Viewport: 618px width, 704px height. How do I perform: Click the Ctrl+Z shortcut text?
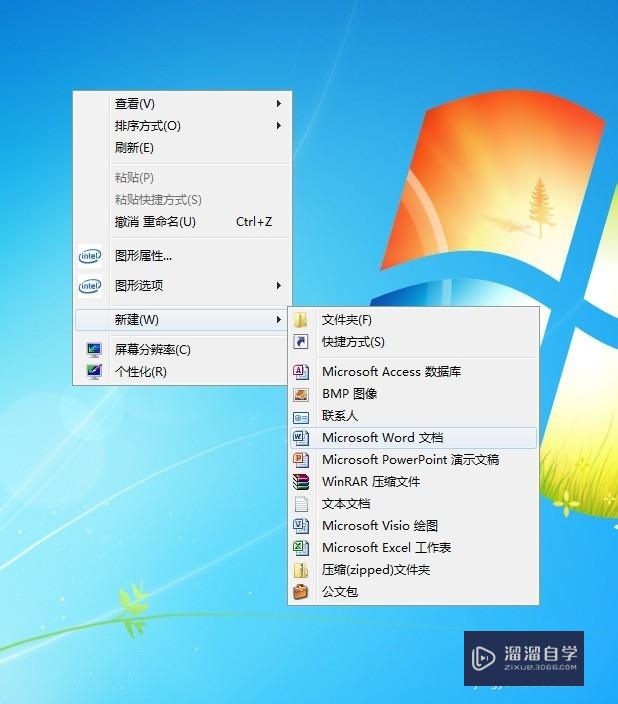point(254,222)
